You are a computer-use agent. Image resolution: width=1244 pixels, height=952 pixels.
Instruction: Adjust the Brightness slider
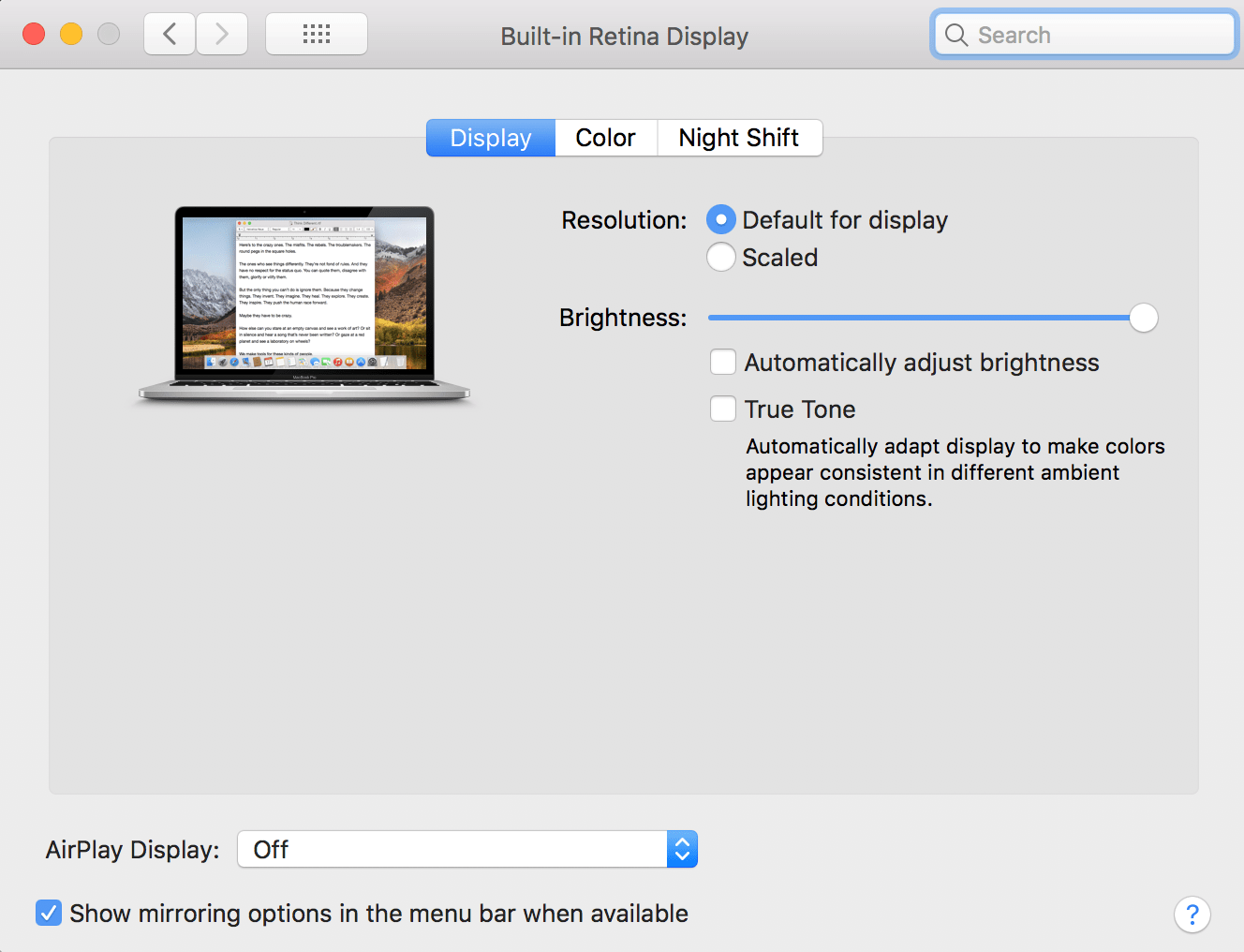(1143, 318)
